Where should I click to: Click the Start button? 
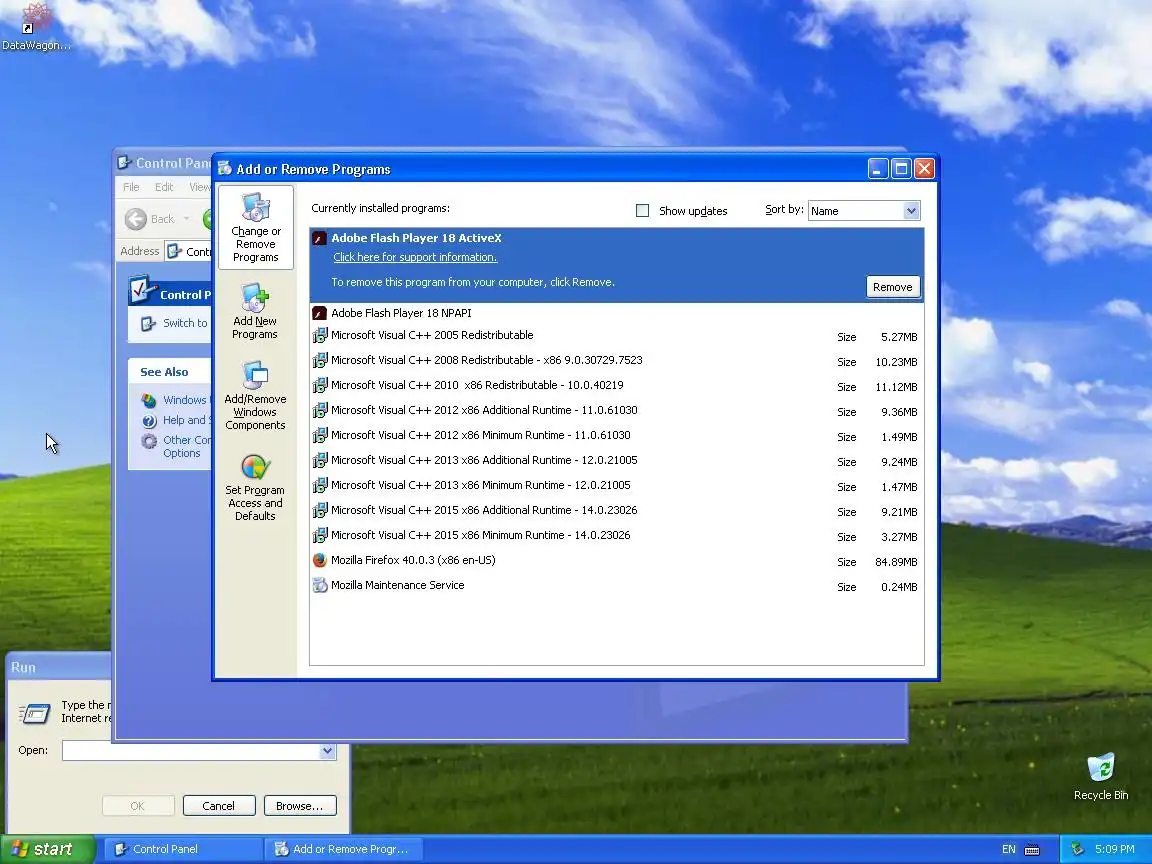47,849
